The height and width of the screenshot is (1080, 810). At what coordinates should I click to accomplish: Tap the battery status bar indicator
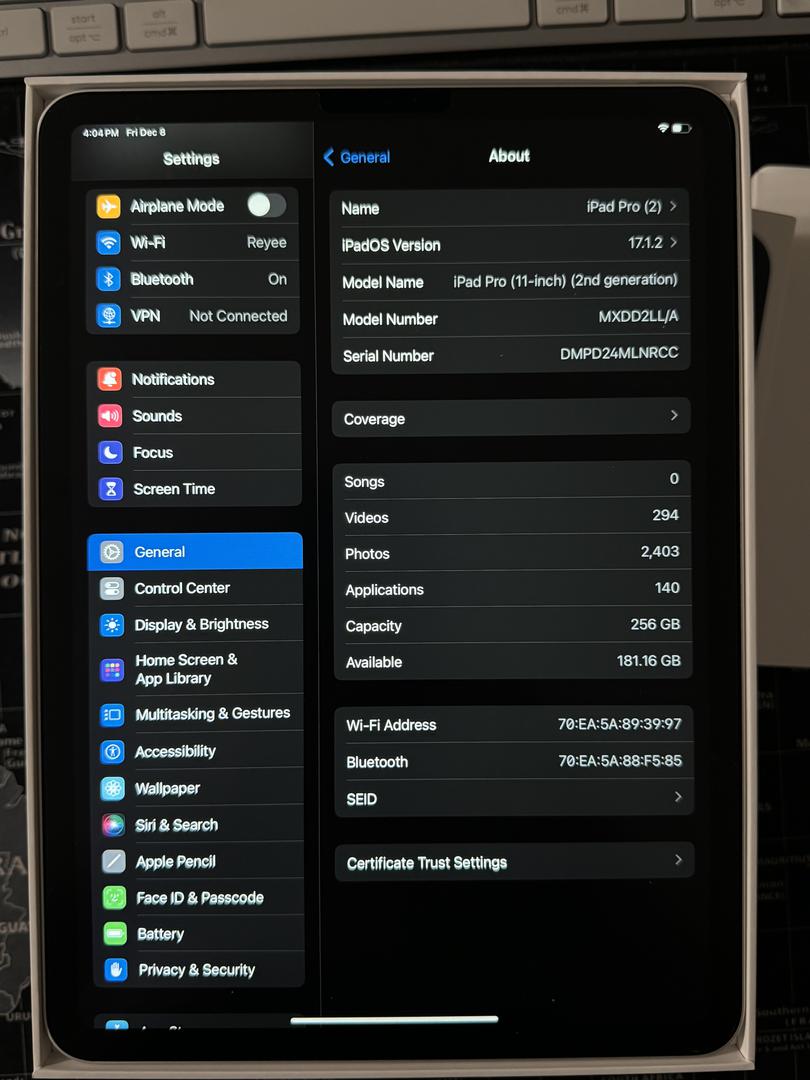pos(681,128)
